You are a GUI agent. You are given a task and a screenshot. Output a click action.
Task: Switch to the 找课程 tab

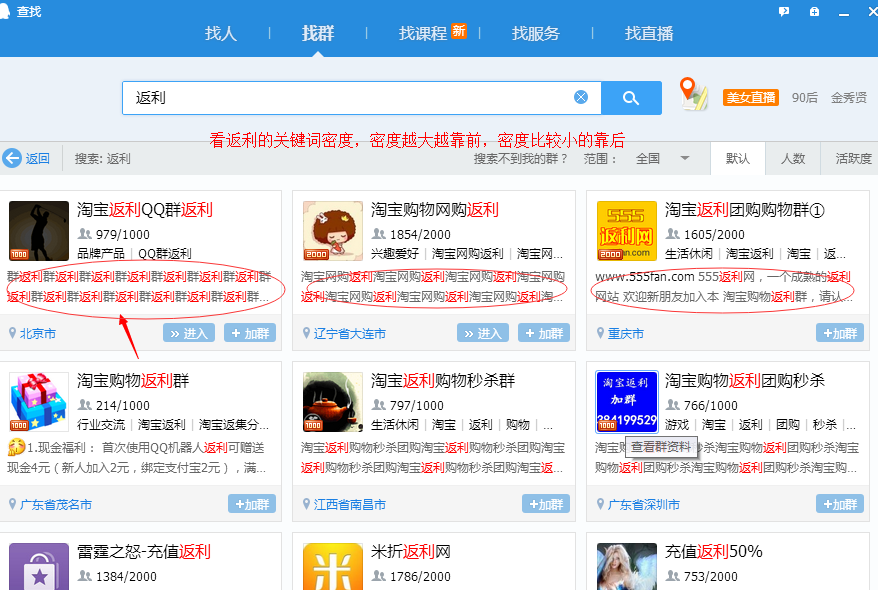click(423, 34)
